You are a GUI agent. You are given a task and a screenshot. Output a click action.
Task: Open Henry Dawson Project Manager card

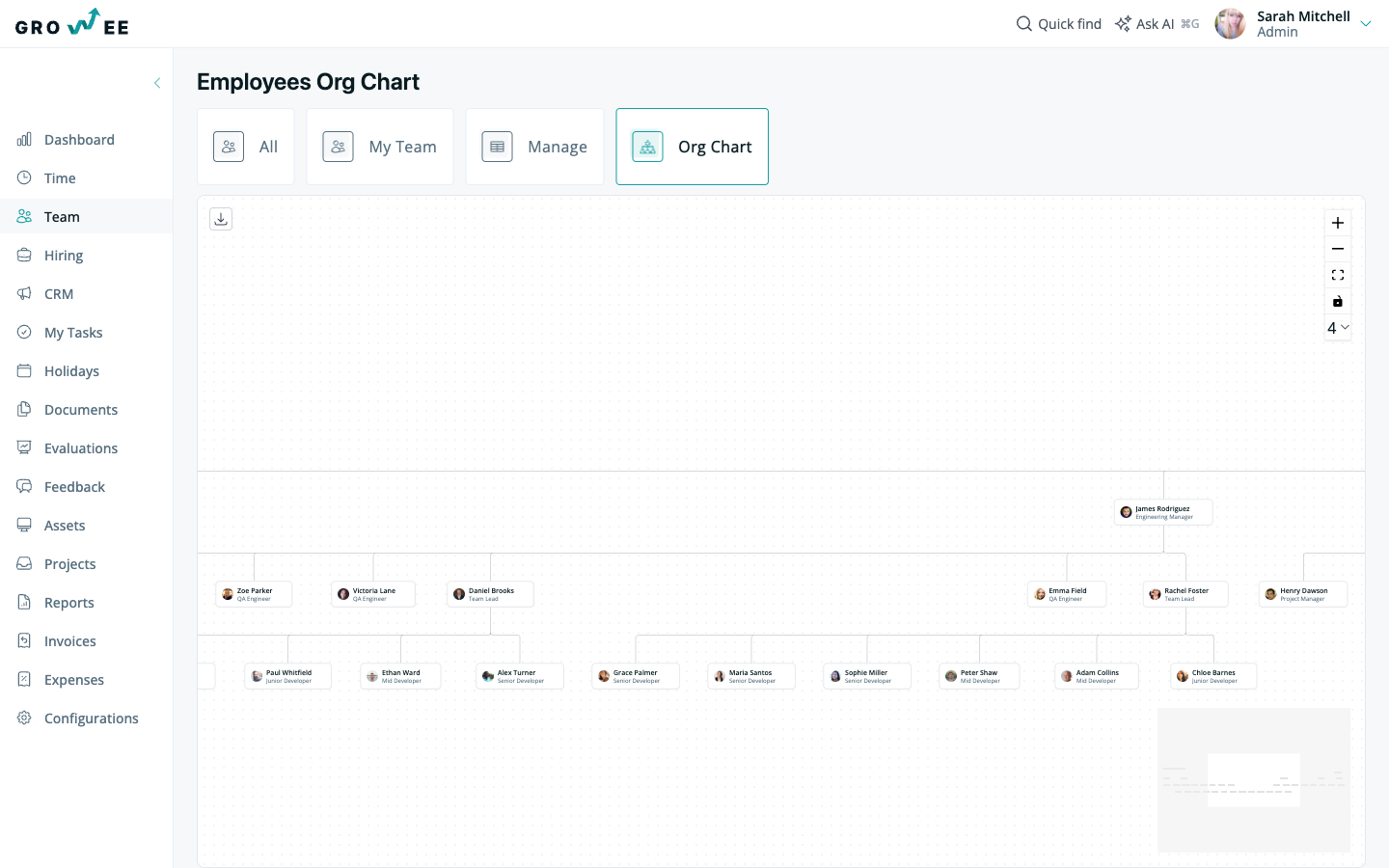[x=1303, y=594]
